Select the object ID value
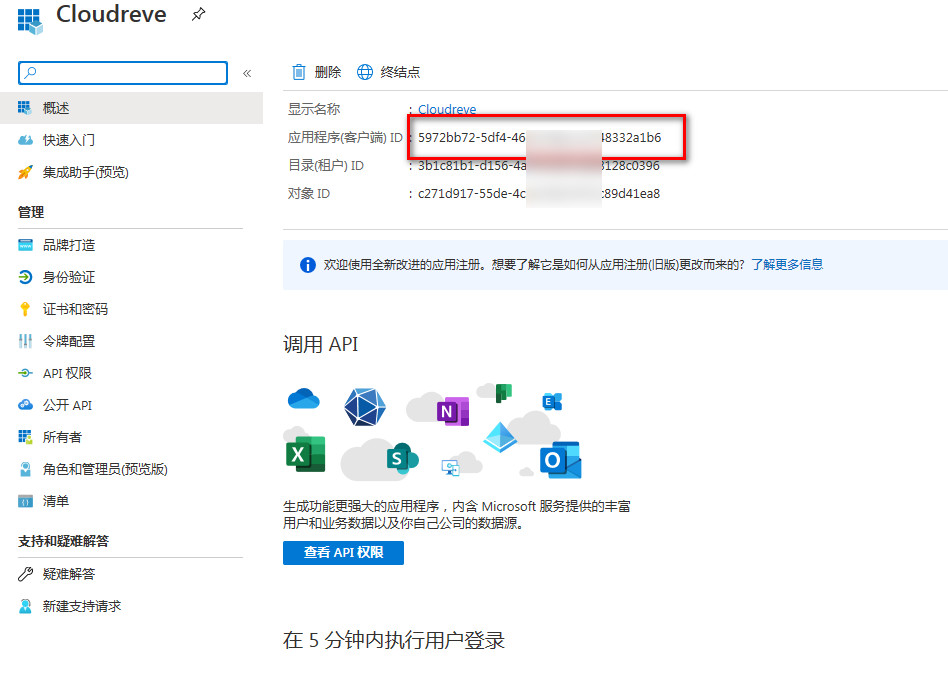This screenshot has height=696, width=948. point(539,194)
